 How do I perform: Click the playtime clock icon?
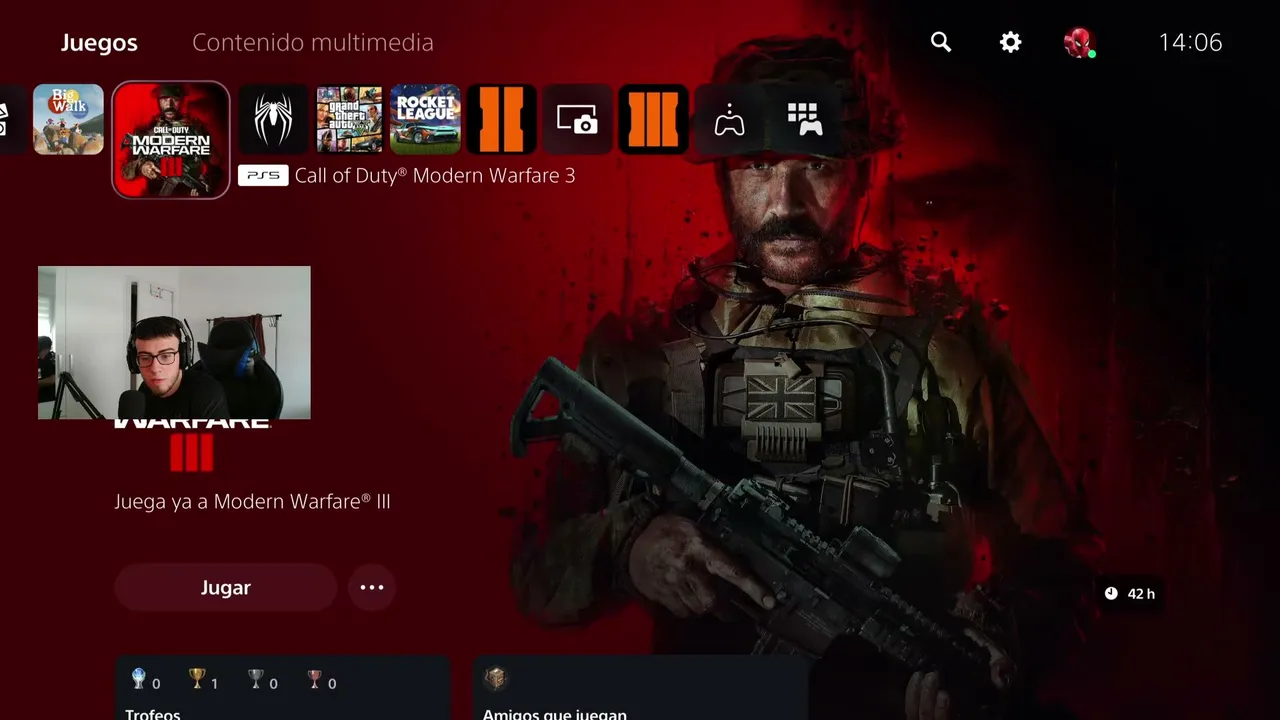click(x=1111, y=594)
